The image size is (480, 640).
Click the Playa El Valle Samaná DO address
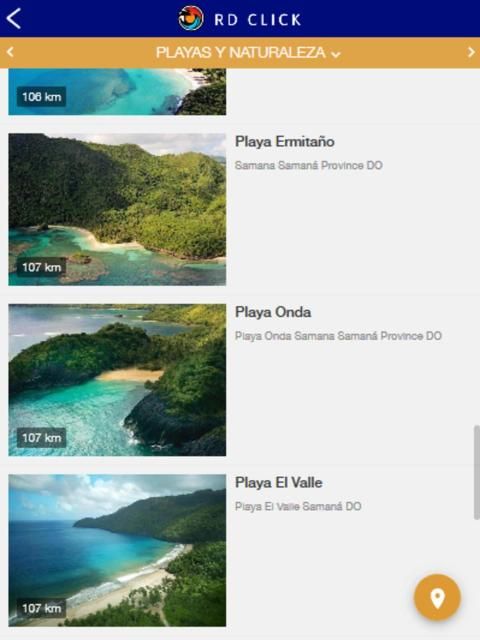pos(298,507)
